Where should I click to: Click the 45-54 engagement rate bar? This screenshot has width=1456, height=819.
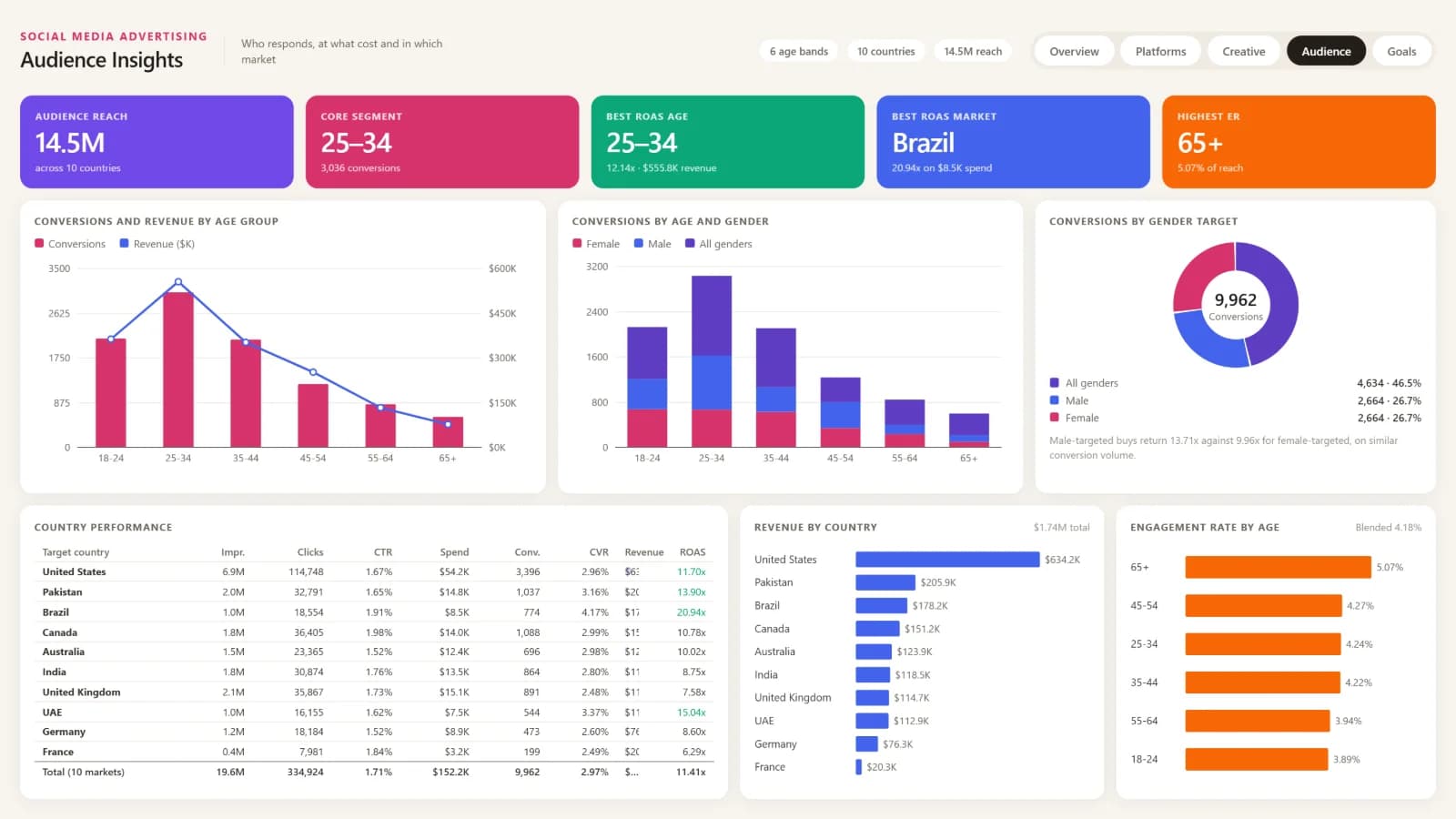tap(1263, 605)
